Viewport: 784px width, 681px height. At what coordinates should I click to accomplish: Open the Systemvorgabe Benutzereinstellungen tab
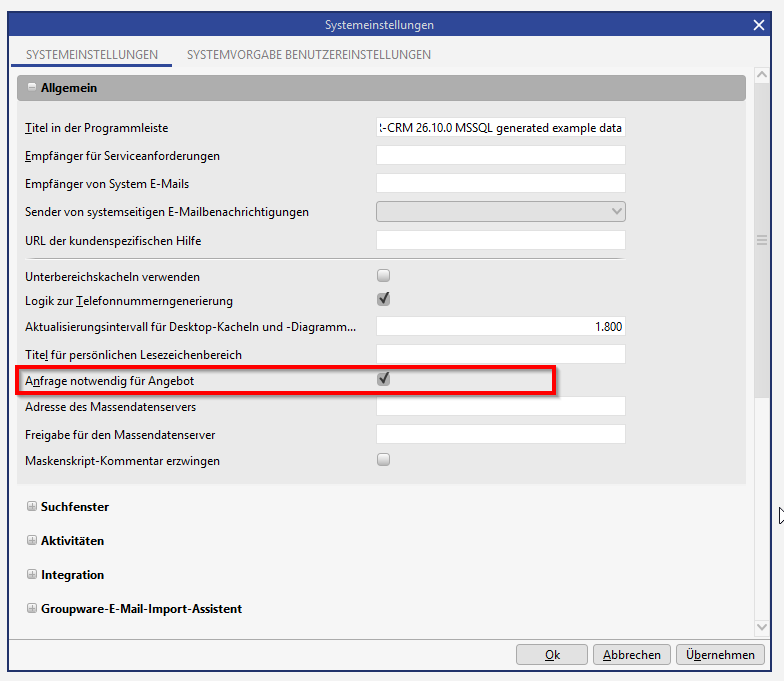308,54
